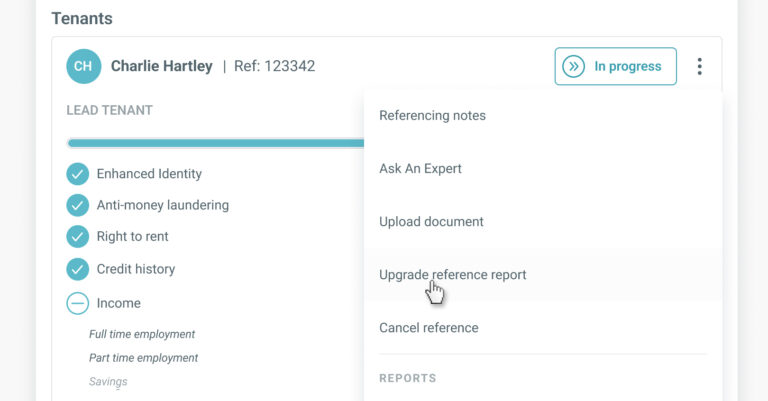Click the In progress status button

tap(616, 66)
